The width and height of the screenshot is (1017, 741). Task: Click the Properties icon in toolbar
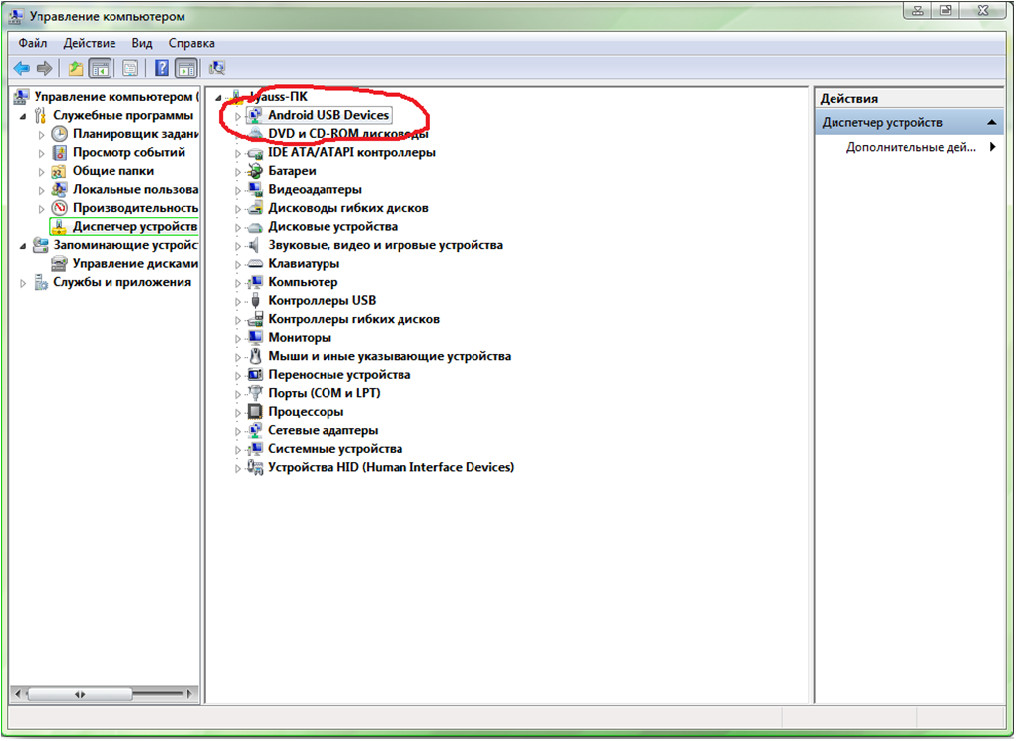point(129,68)
